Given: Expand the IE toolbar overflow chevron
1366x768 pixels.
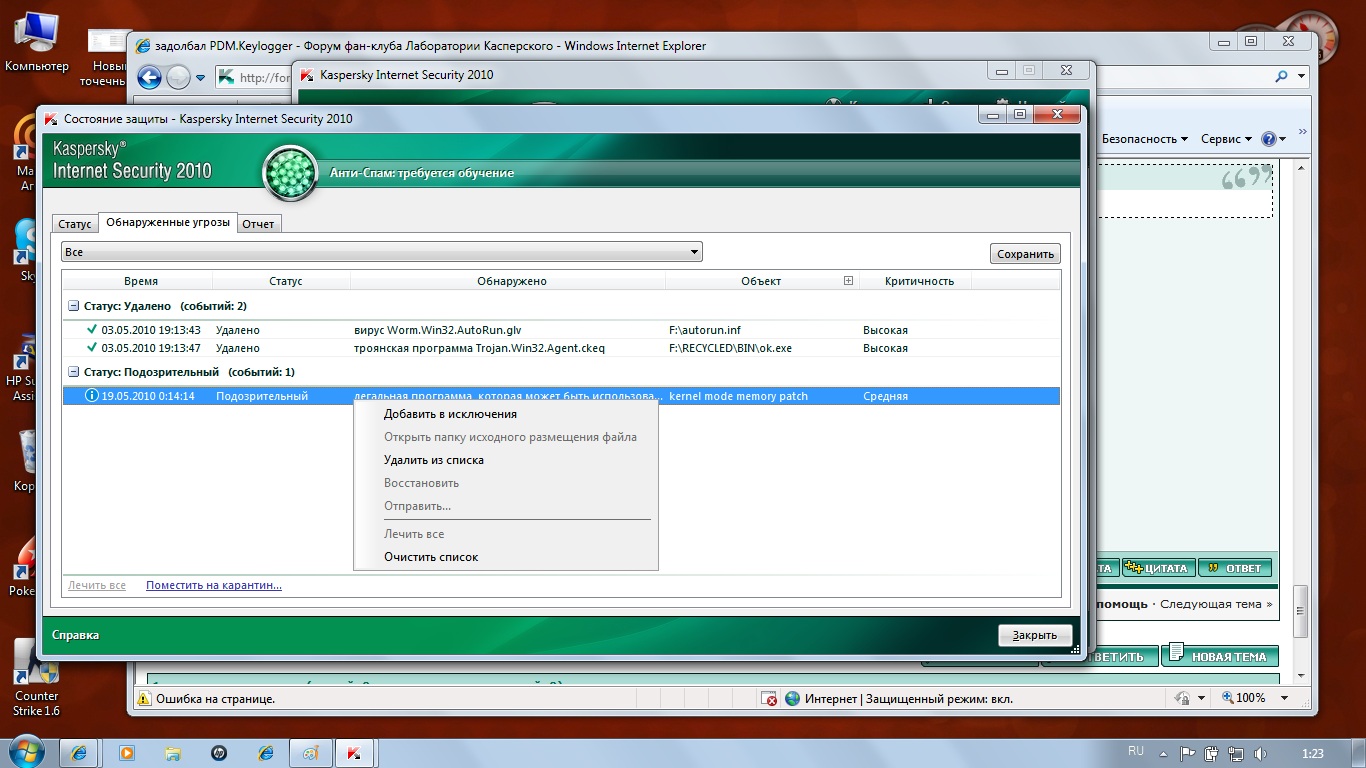Looking at the screenshot, I should [1302, 132].
